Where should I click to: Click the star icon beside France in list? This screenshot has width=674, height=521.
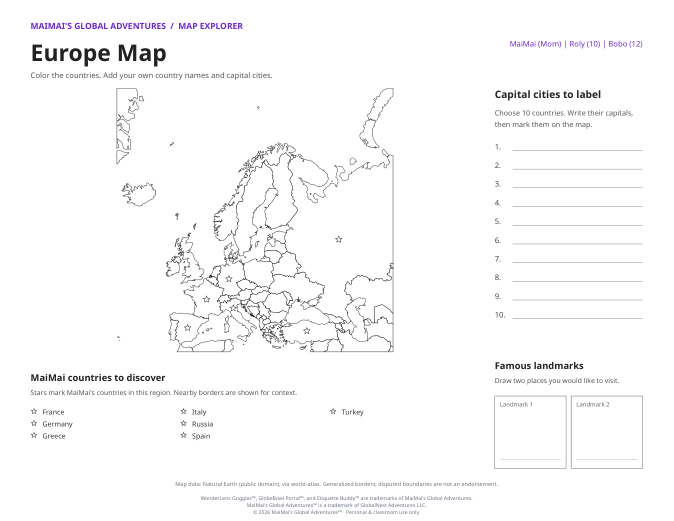click(34, 411)
